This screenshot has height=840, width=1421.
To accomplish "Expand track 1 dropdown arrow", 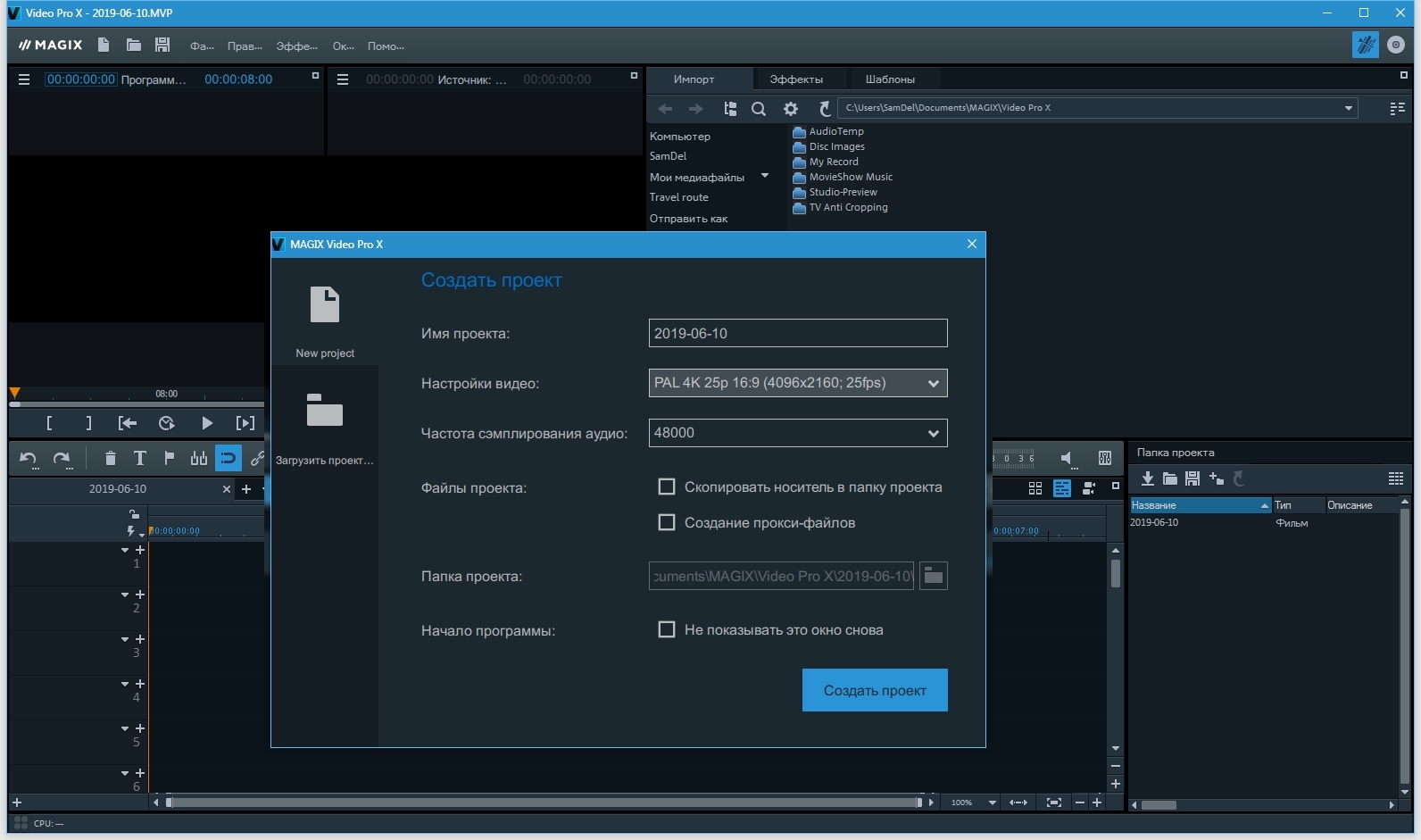I will (125, 550).
